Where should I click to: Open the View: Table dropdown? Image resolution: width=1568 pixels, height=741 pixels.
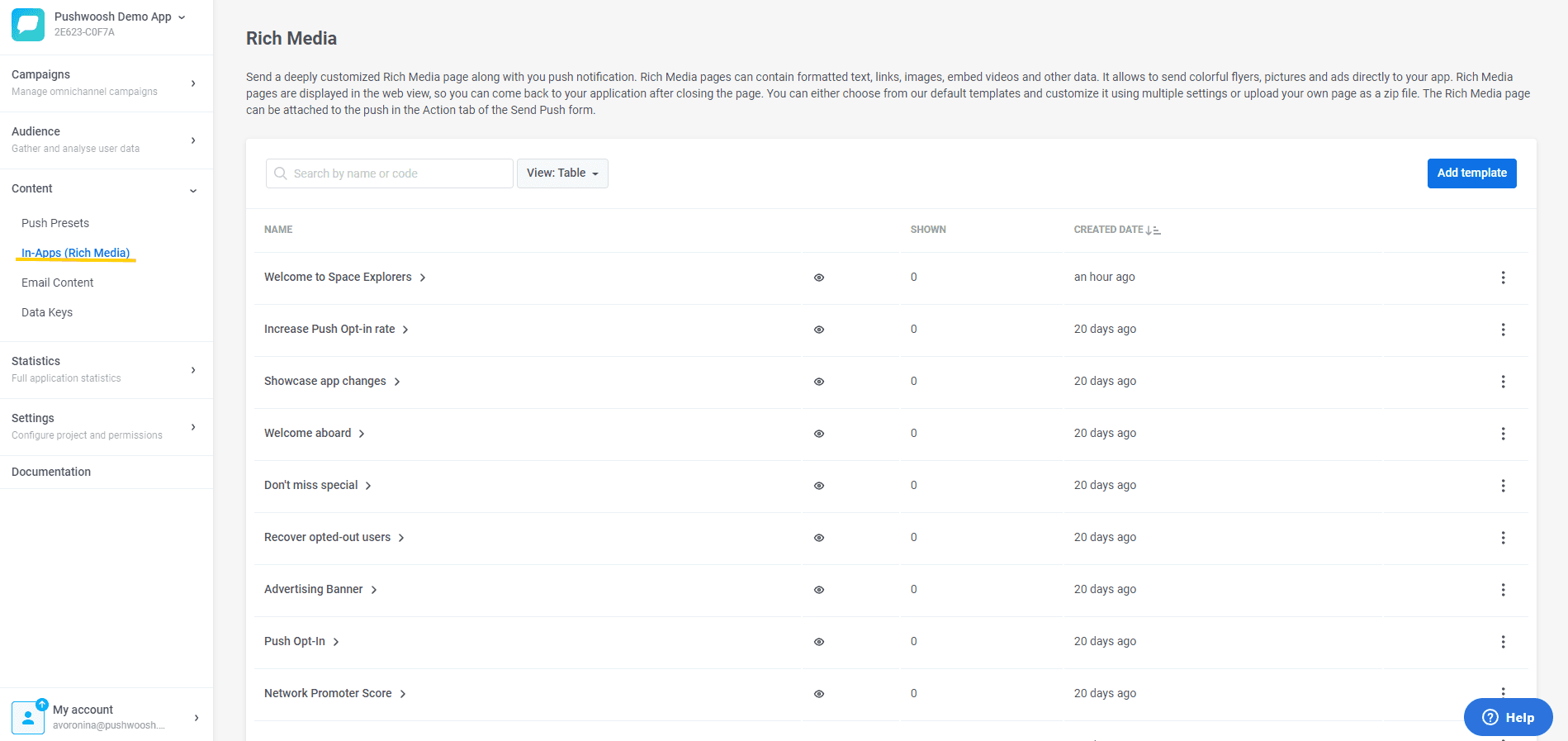pos(562,173)
